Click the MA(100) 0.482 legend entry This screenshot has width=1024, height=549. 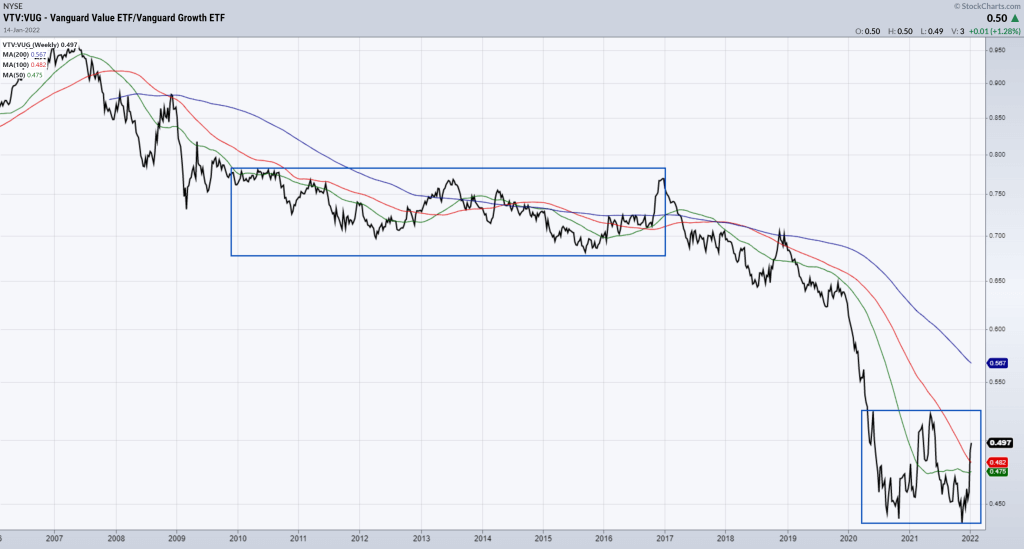pos(24,65)
